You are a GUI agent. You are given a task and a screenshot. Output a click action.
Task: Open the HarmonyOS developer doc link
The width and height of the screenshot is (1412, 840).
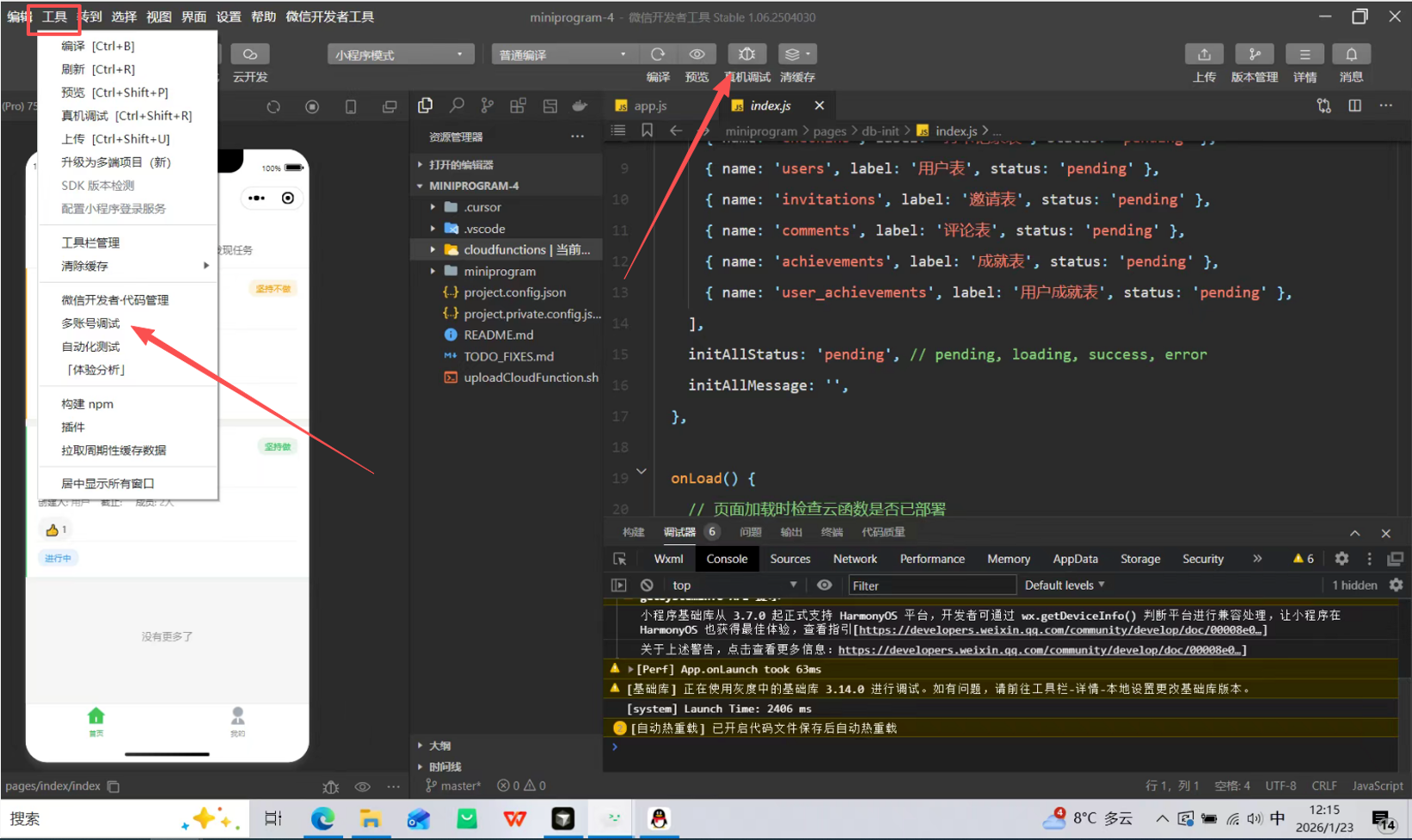[1060, 630]
